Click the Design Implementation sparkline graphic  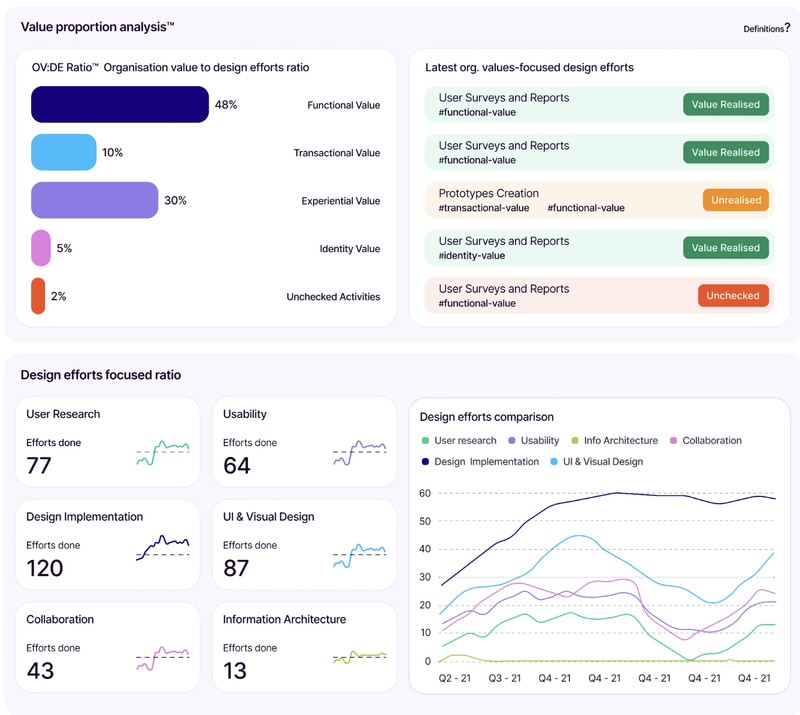pyautogui.click(x=163, y=548)
